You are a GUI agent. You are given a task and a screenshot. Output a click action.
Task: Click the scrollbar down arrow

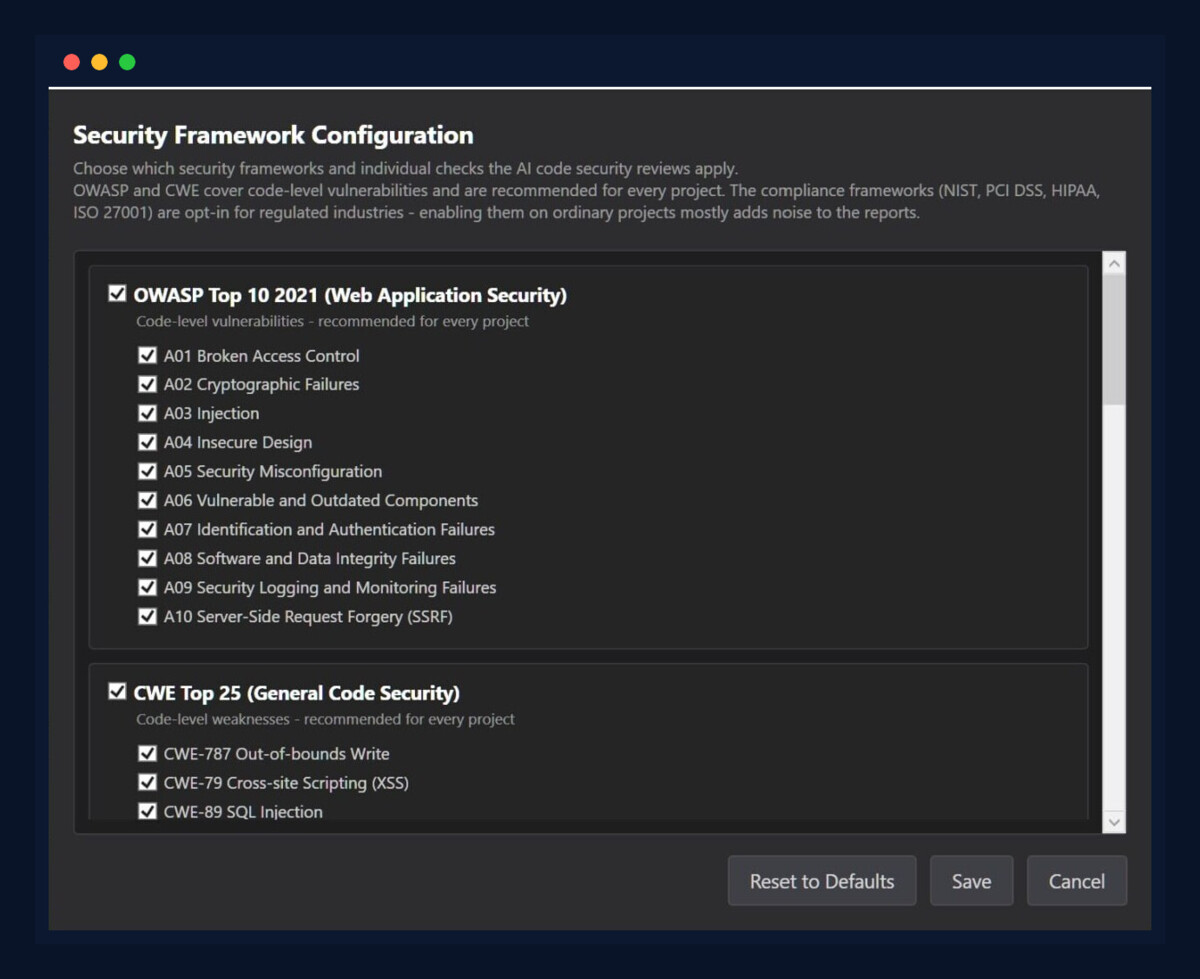tap(1114, 821)
